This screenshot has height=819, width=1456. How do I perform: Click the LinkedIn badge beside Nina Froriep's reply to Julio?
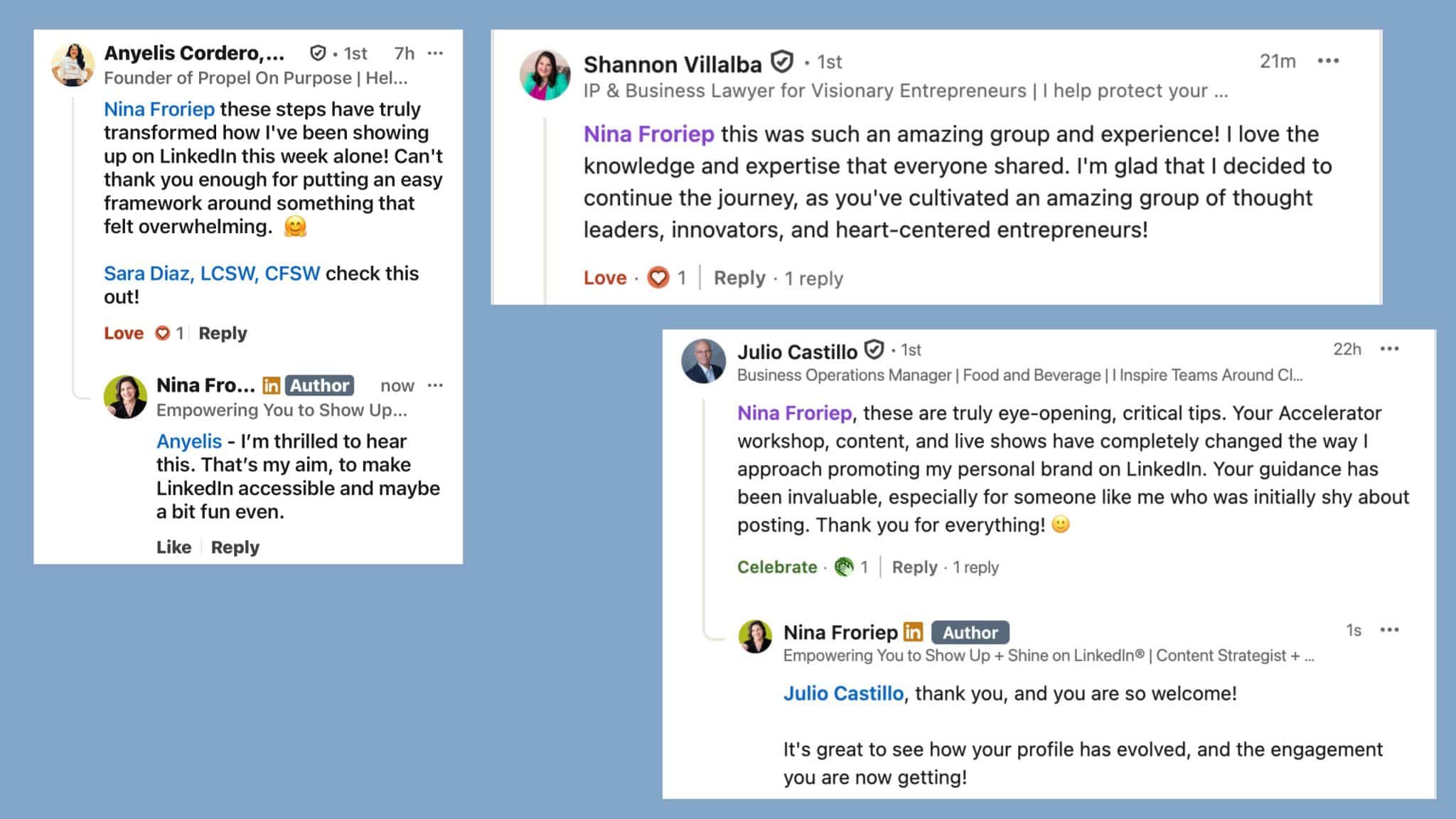[913, 631]
